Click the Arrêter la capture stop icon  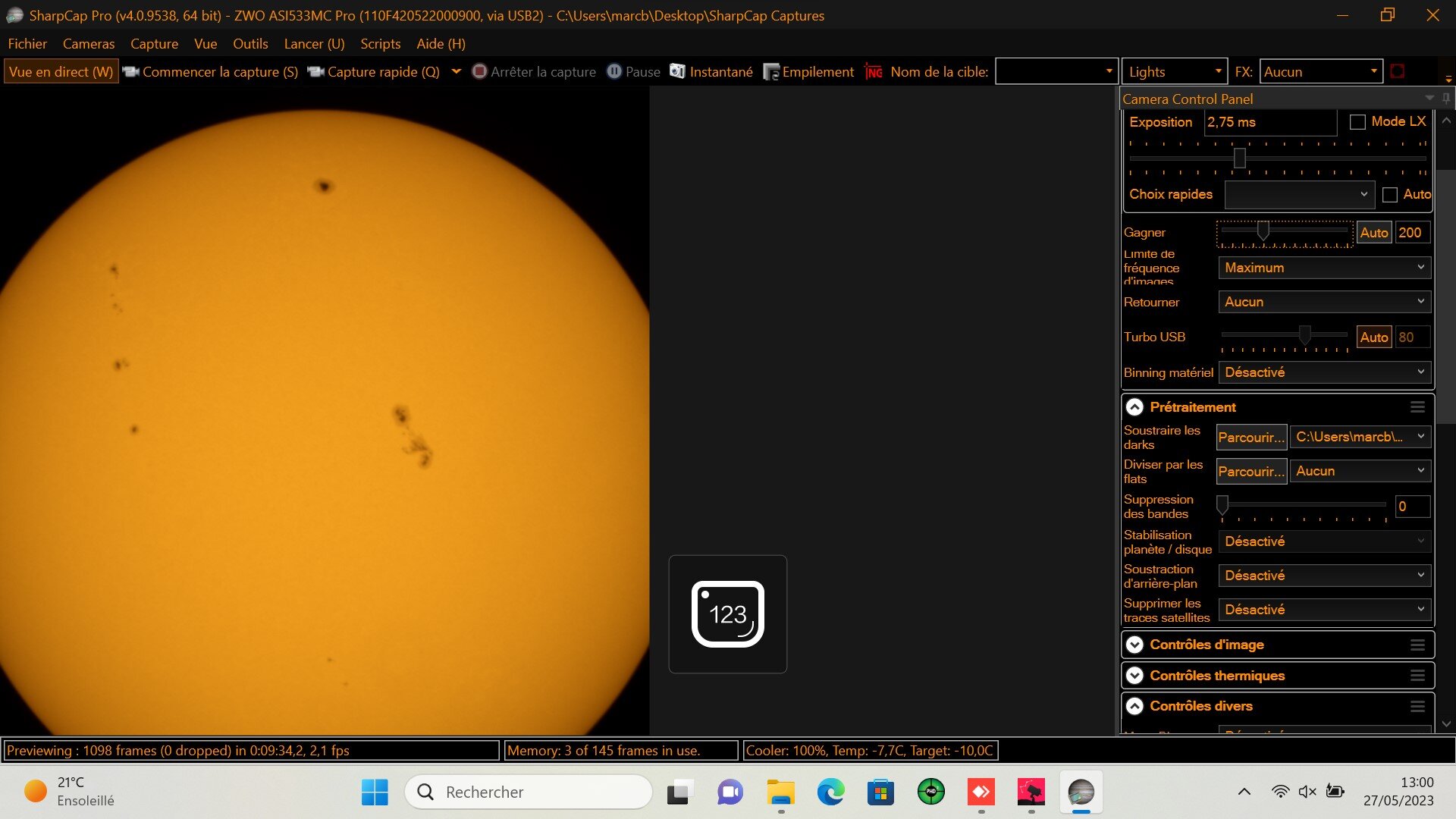point(479,71)
